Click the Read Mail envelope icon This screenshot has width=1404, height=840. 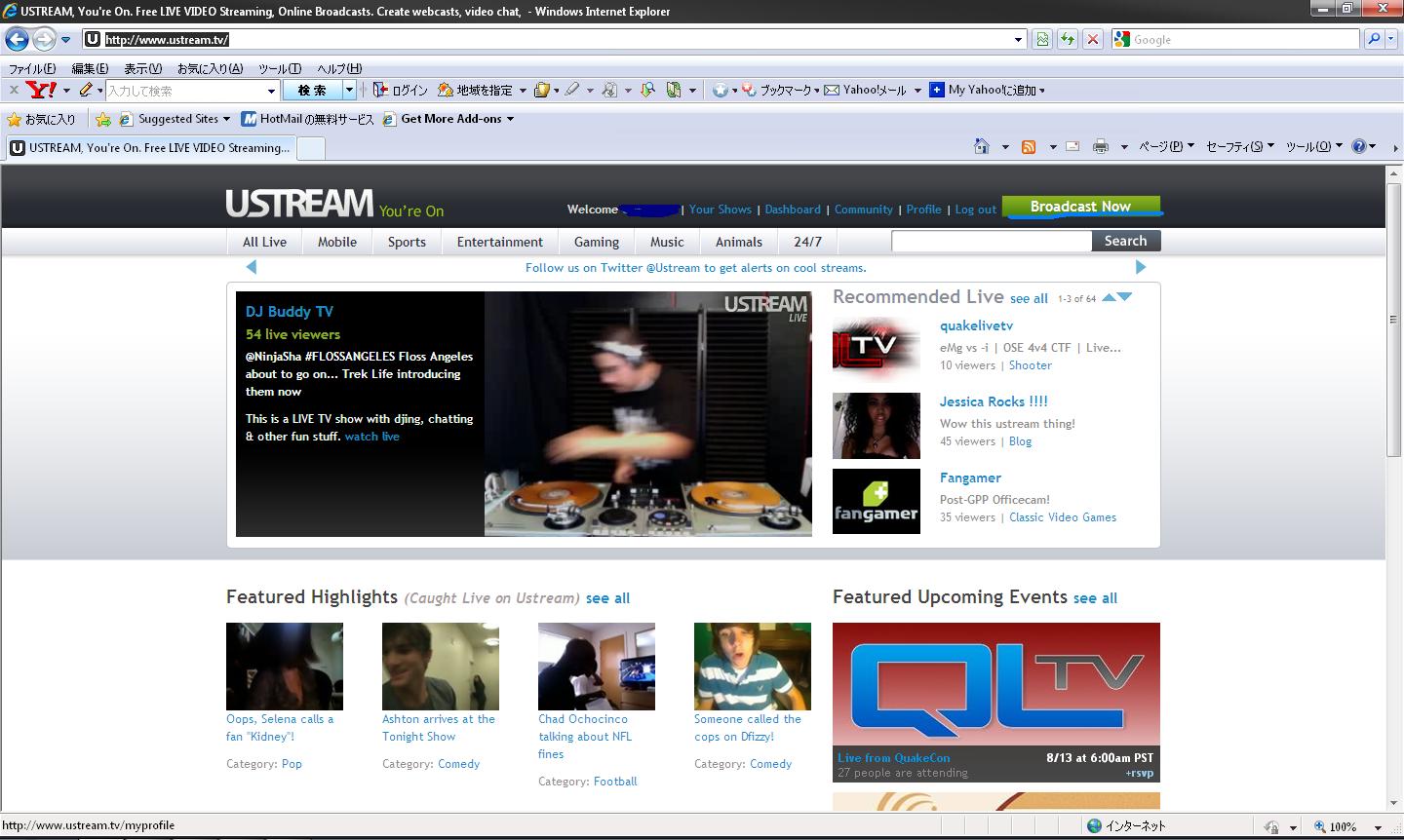tap(1072, 147)
